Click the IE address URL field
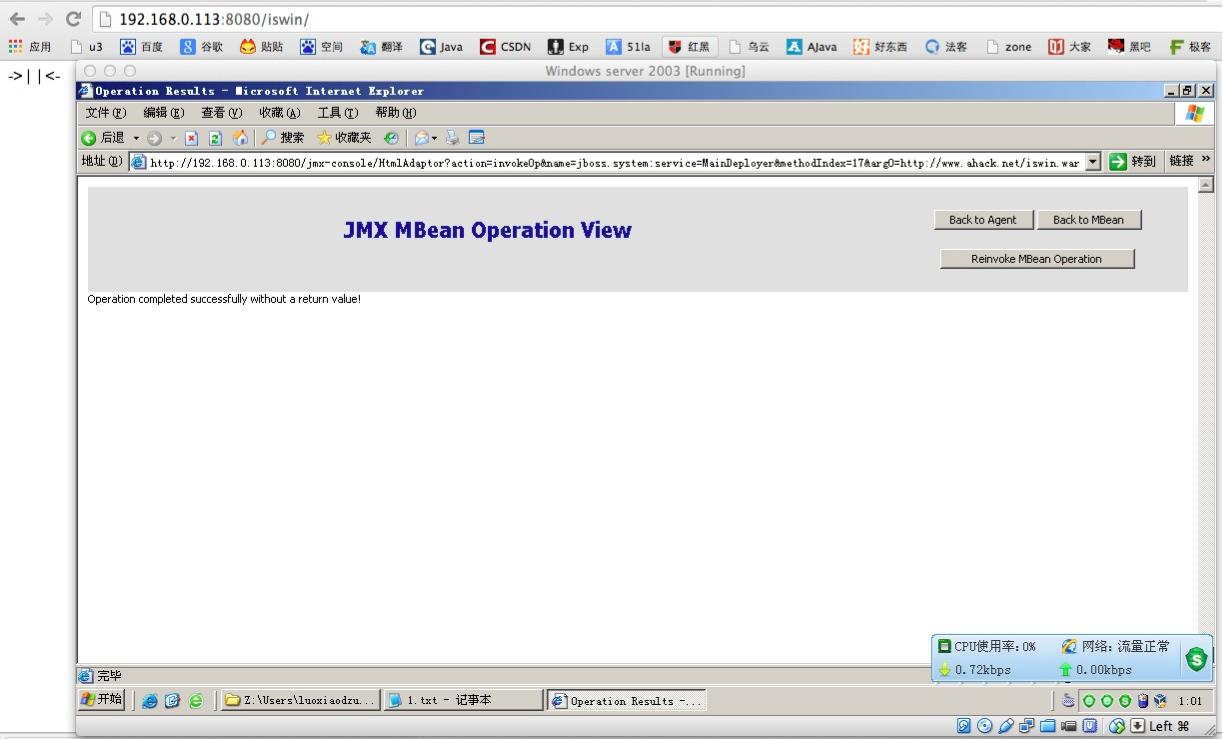 [612, 162]
